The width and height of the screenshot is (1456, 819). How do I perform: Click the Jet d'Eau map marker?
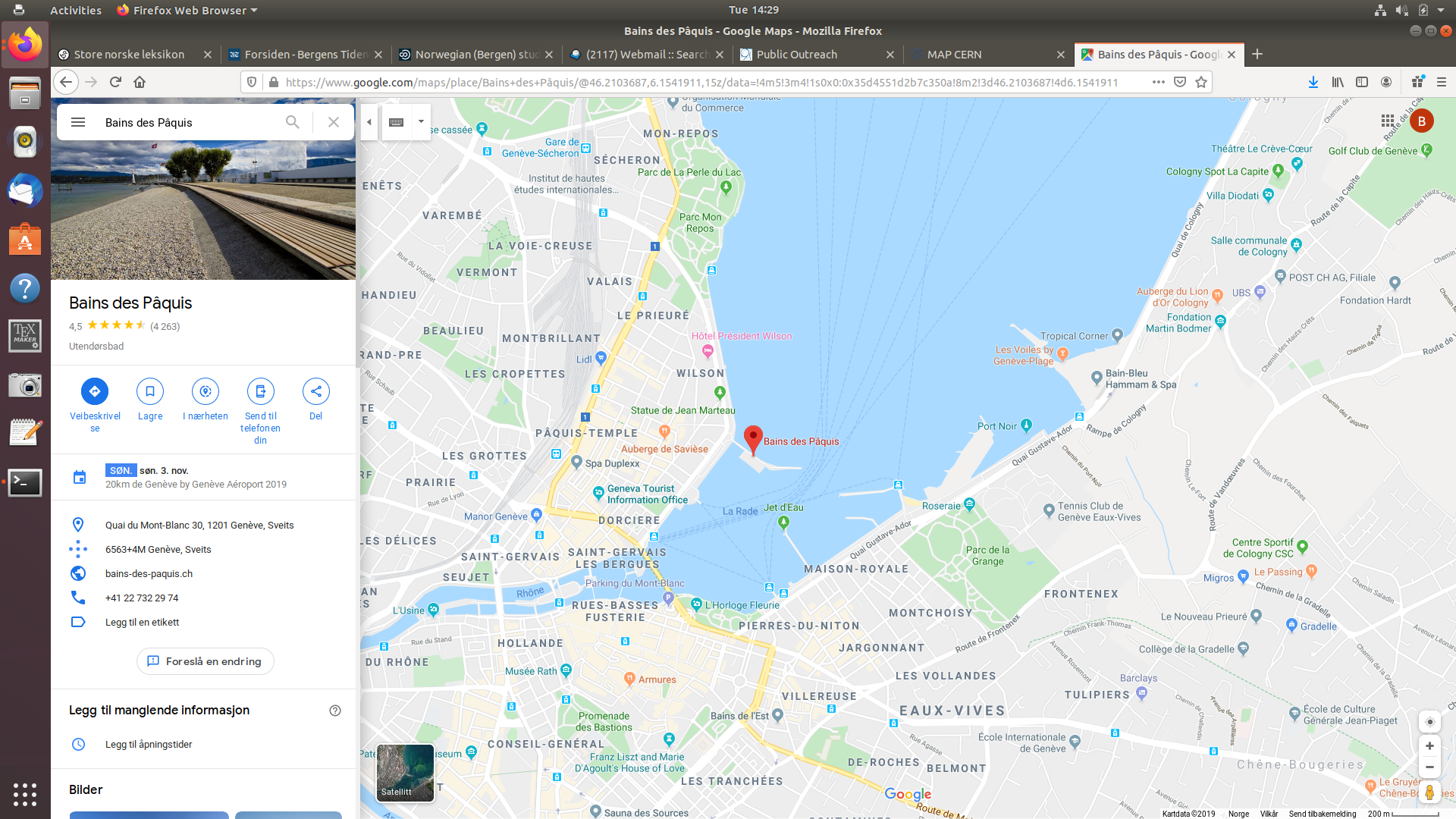click(783, 522)
